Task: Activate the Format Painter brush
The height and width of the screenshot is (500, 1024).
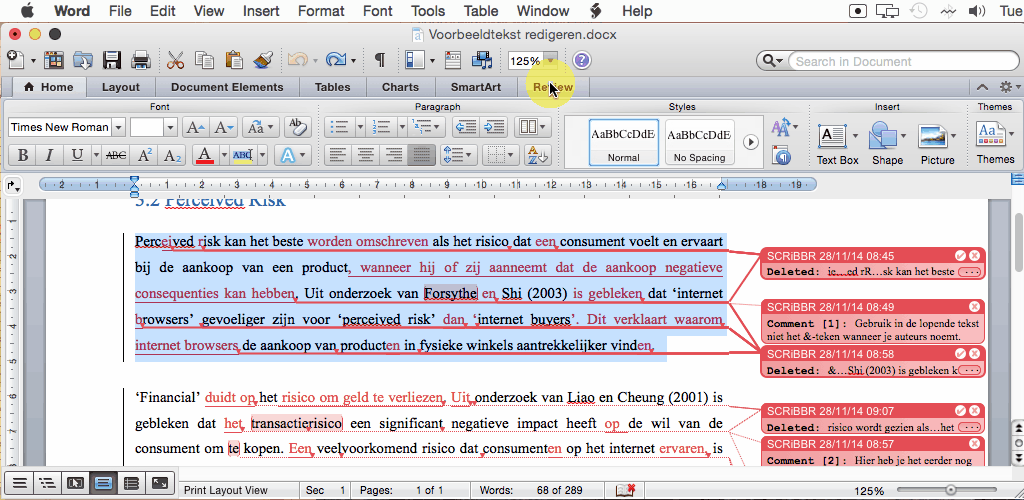Action: pos(263,61)
